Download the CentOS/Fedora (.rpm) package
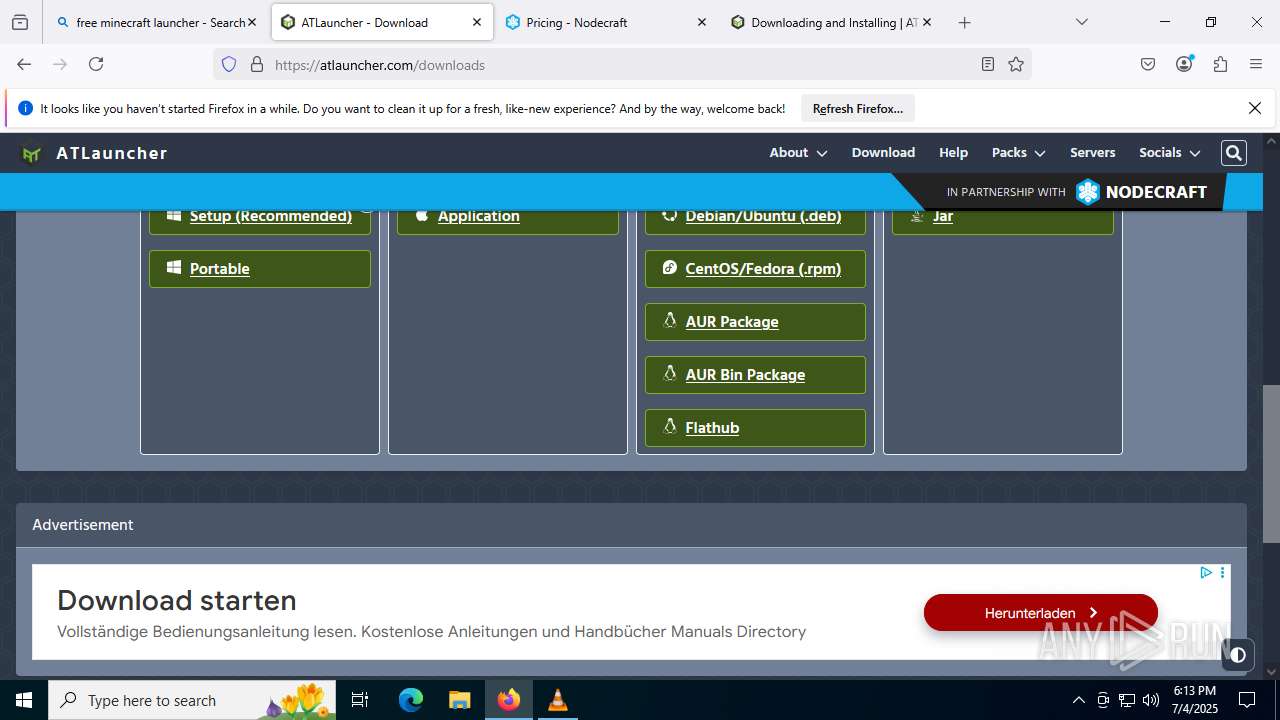The width and height of the screenshot is (1280, 720). pos(755,268)
